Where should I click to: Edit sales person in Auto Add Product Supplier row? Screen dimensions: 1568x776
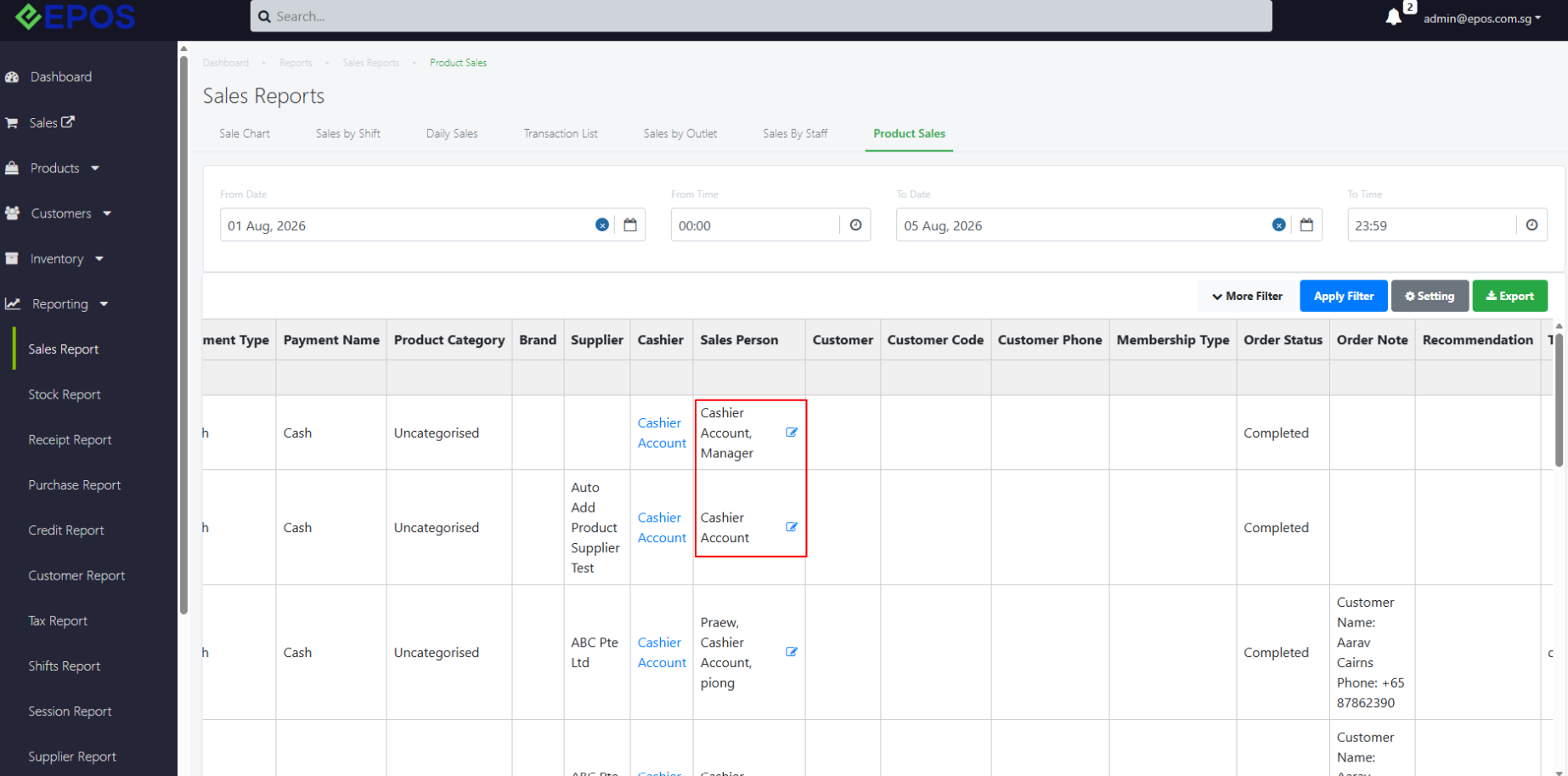(792, 527)
